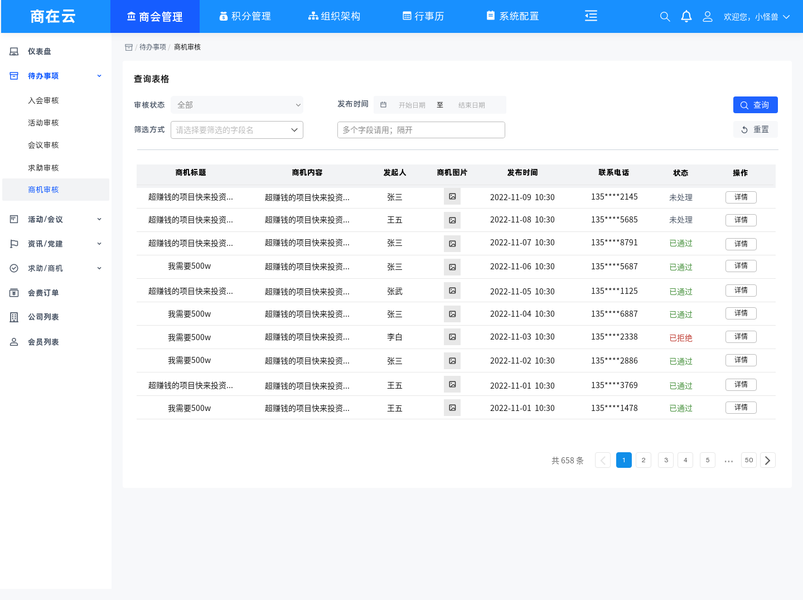Open 入会审核 in the sidebar
This screenshot has width=803, height=600.
[x=44, y=100]
